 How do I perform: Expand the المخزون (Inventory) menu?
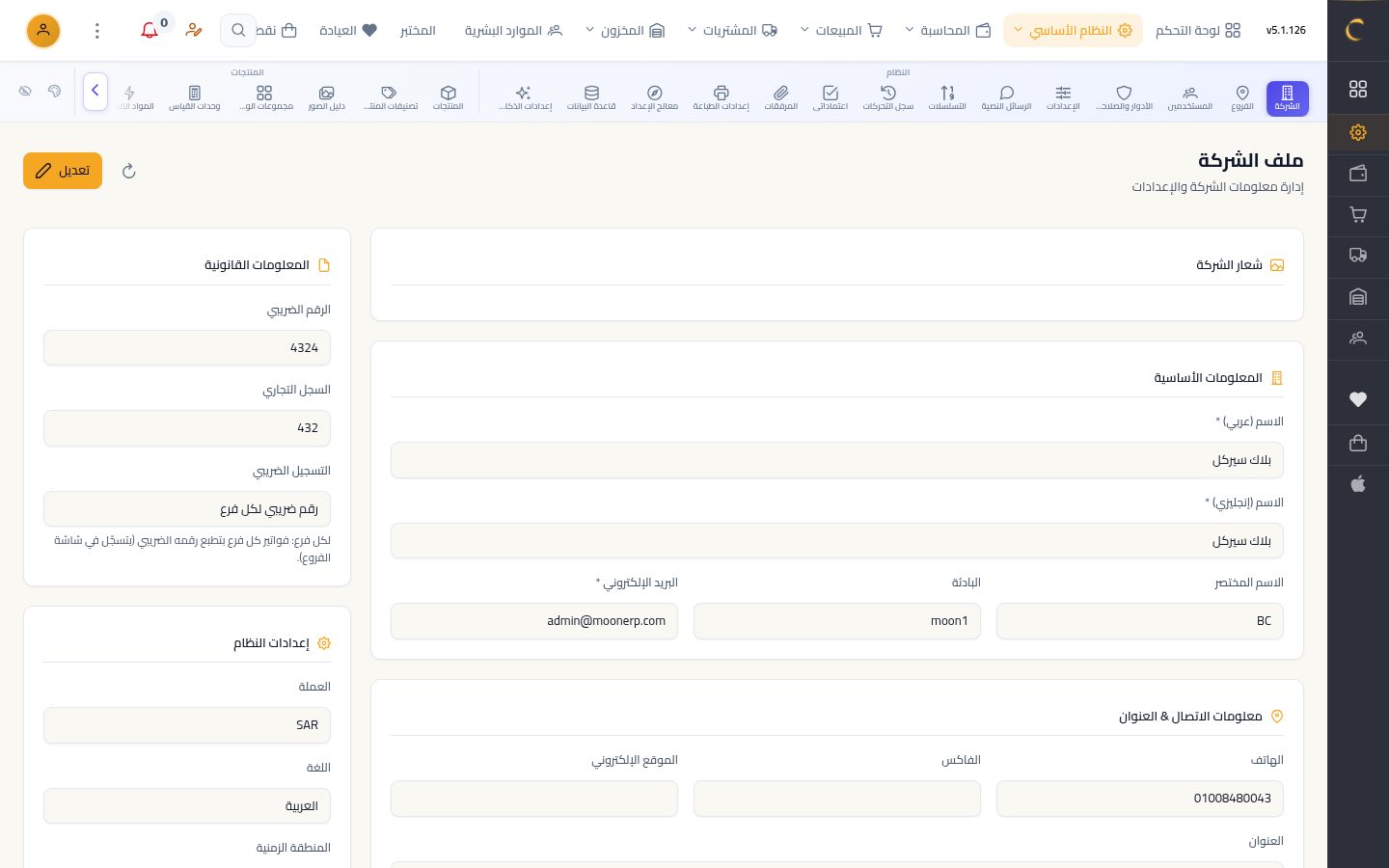click(625, 31)
